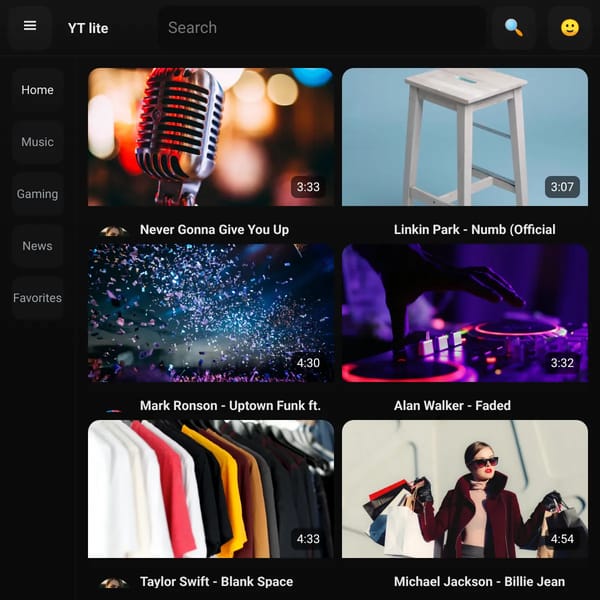
Task: Play the microphone thumbnail video
Action: [x=211, y=137]
